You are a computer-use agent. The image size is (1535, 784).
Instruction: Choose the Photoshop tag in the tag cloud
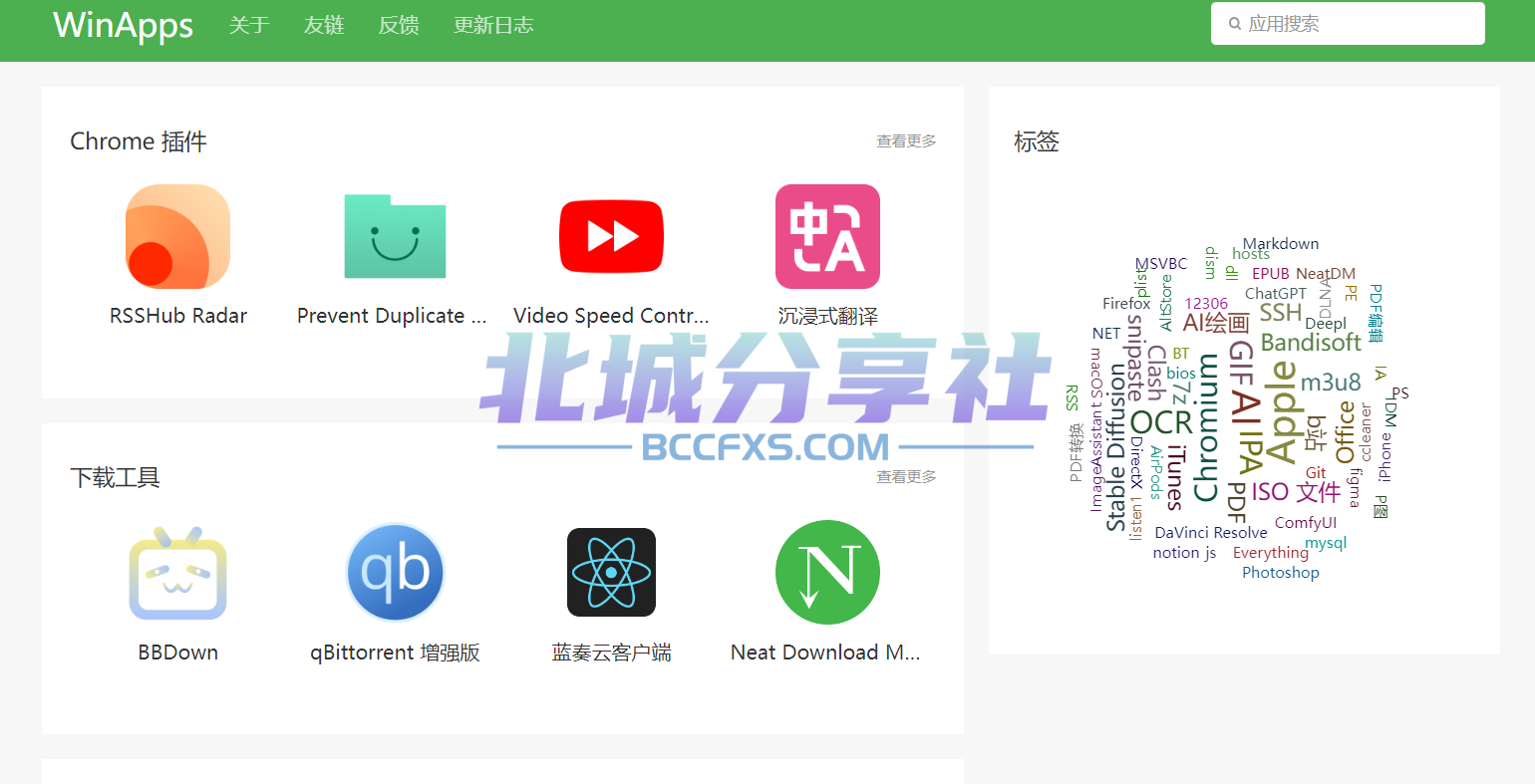[1280, 573]
